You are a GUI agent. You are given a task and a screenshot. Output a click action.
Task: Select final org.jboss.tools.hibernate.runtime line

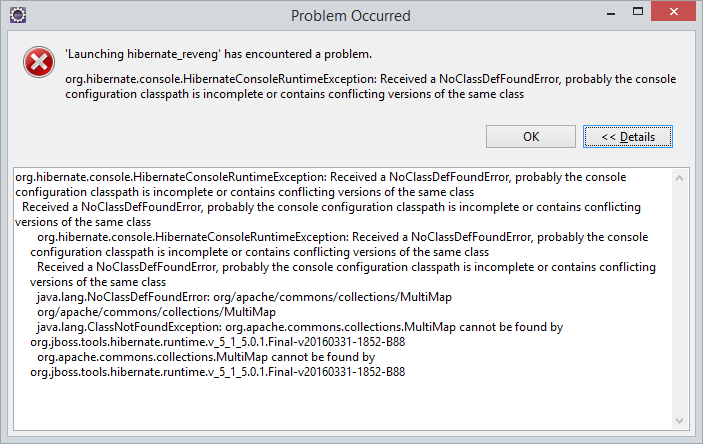[x=217, y=372]
